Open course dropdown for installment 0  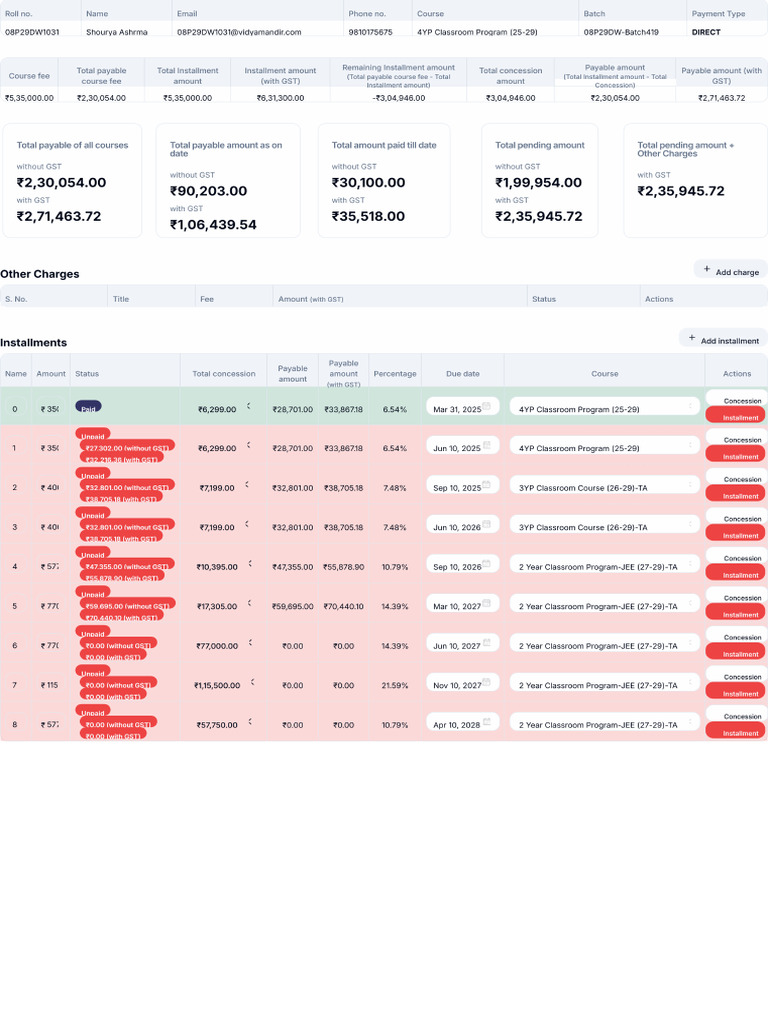tap(605, 408)
